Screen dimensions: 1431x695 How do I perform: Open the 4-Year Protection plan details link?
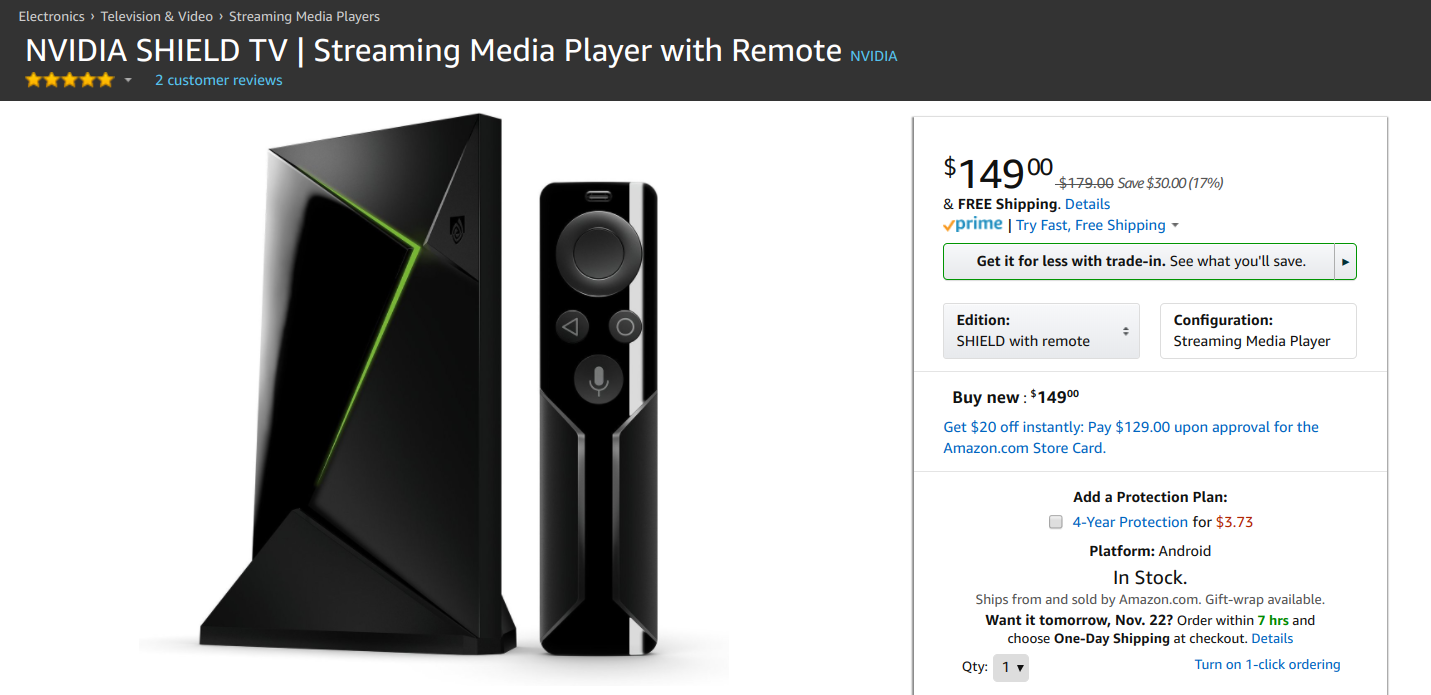(x=1130, y=522)
